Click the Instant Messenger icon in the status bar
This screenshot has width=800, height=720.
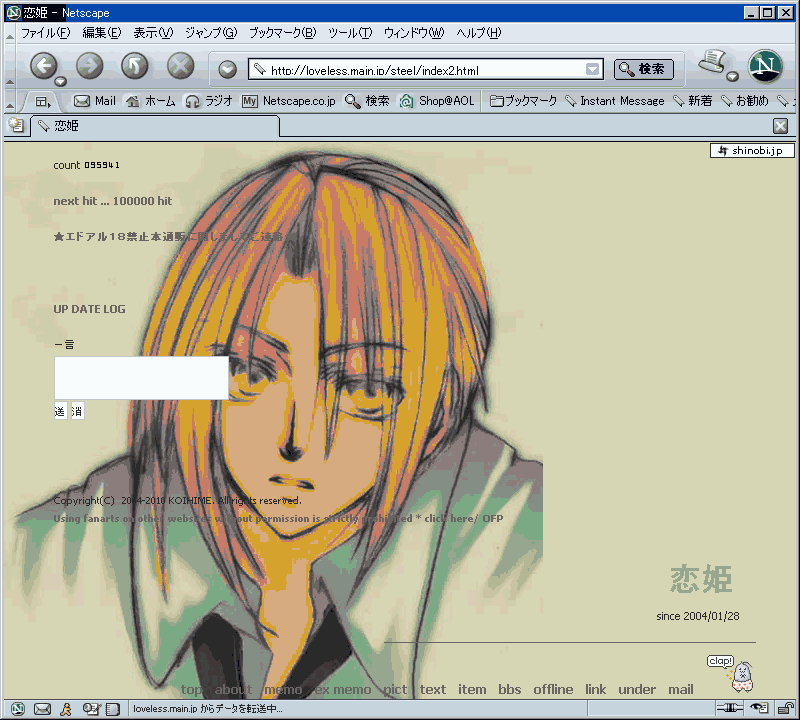(x=66, y=709)
